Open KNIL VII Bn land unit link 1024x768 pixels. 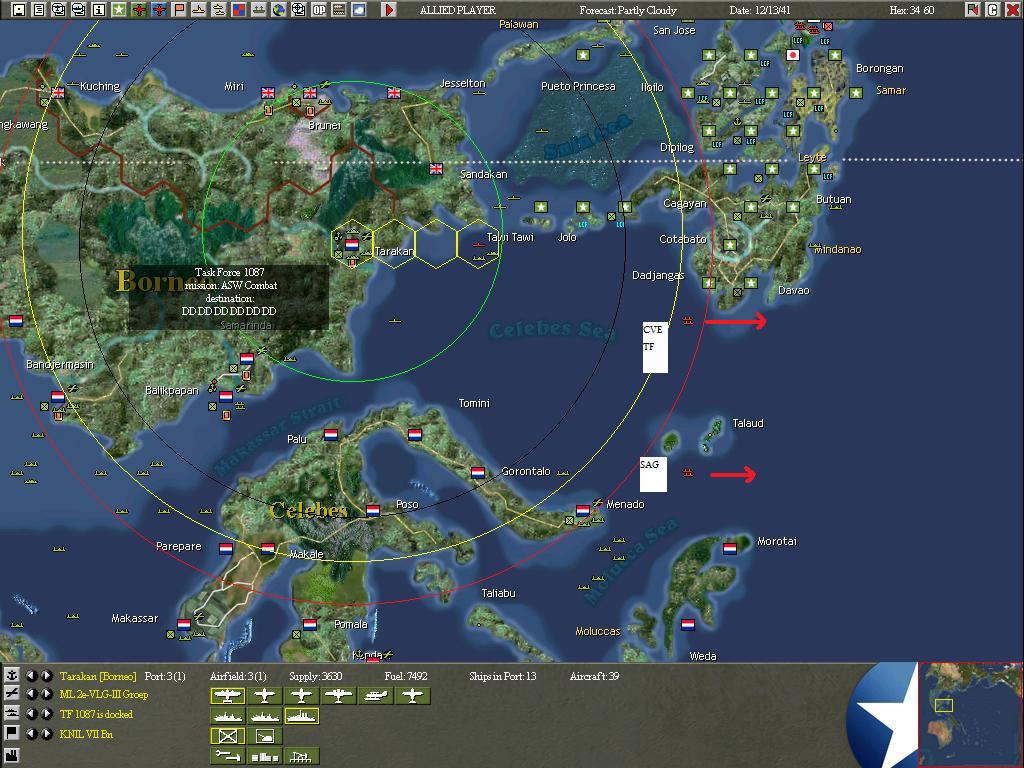(x=86, y=734)
